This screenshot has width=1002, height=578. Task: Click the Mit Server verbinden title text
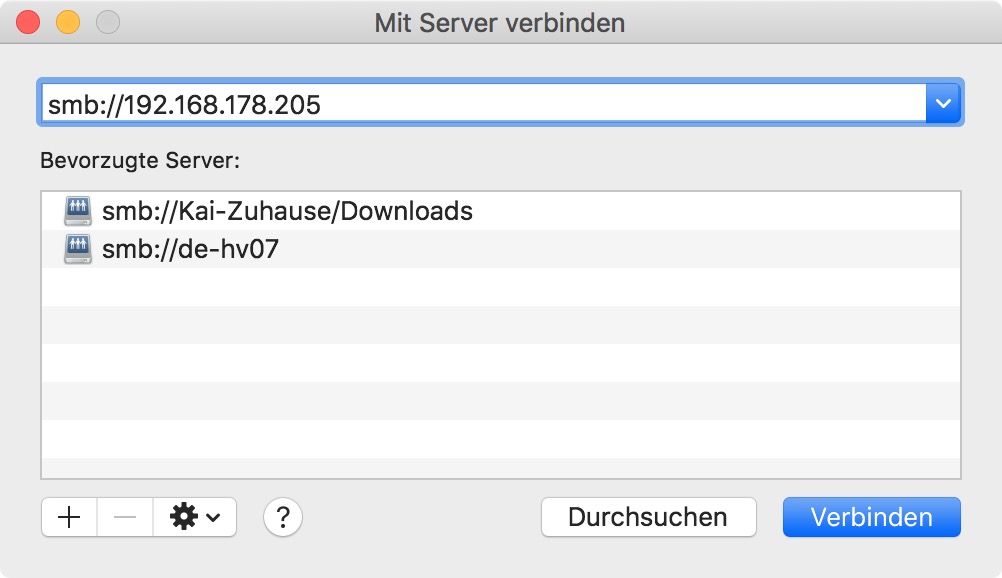click(x=500, y=22)
